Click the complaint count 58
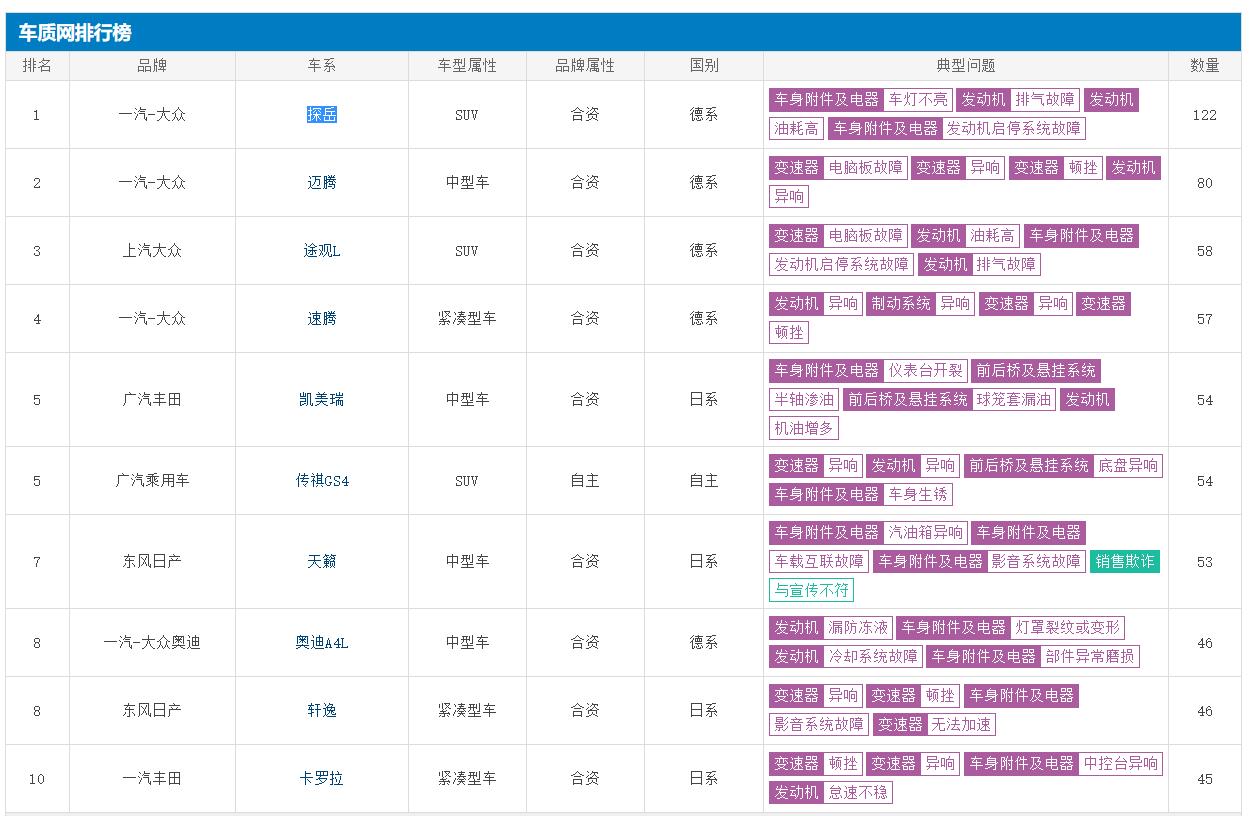This screenshot has width=1257, height=816. [1205, 251]
